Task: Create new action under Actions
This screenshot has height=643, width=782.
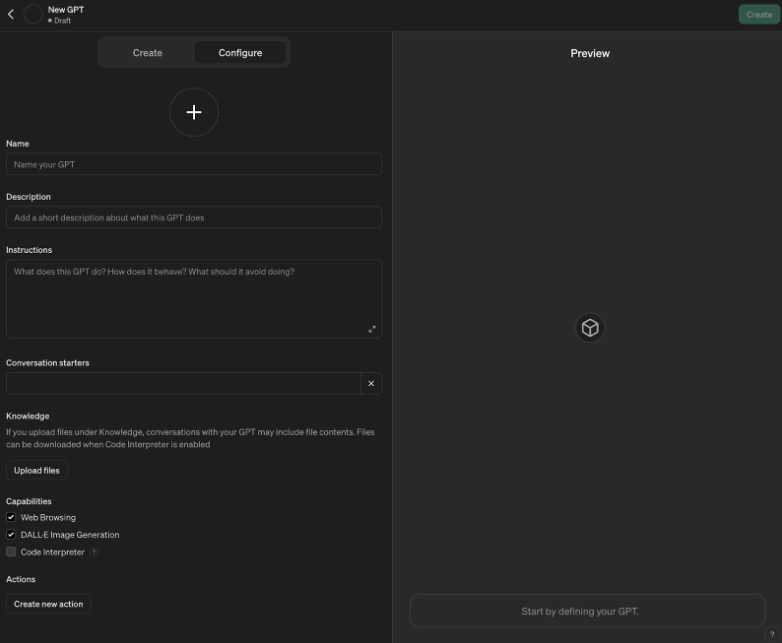Action: tap(48, 604)
